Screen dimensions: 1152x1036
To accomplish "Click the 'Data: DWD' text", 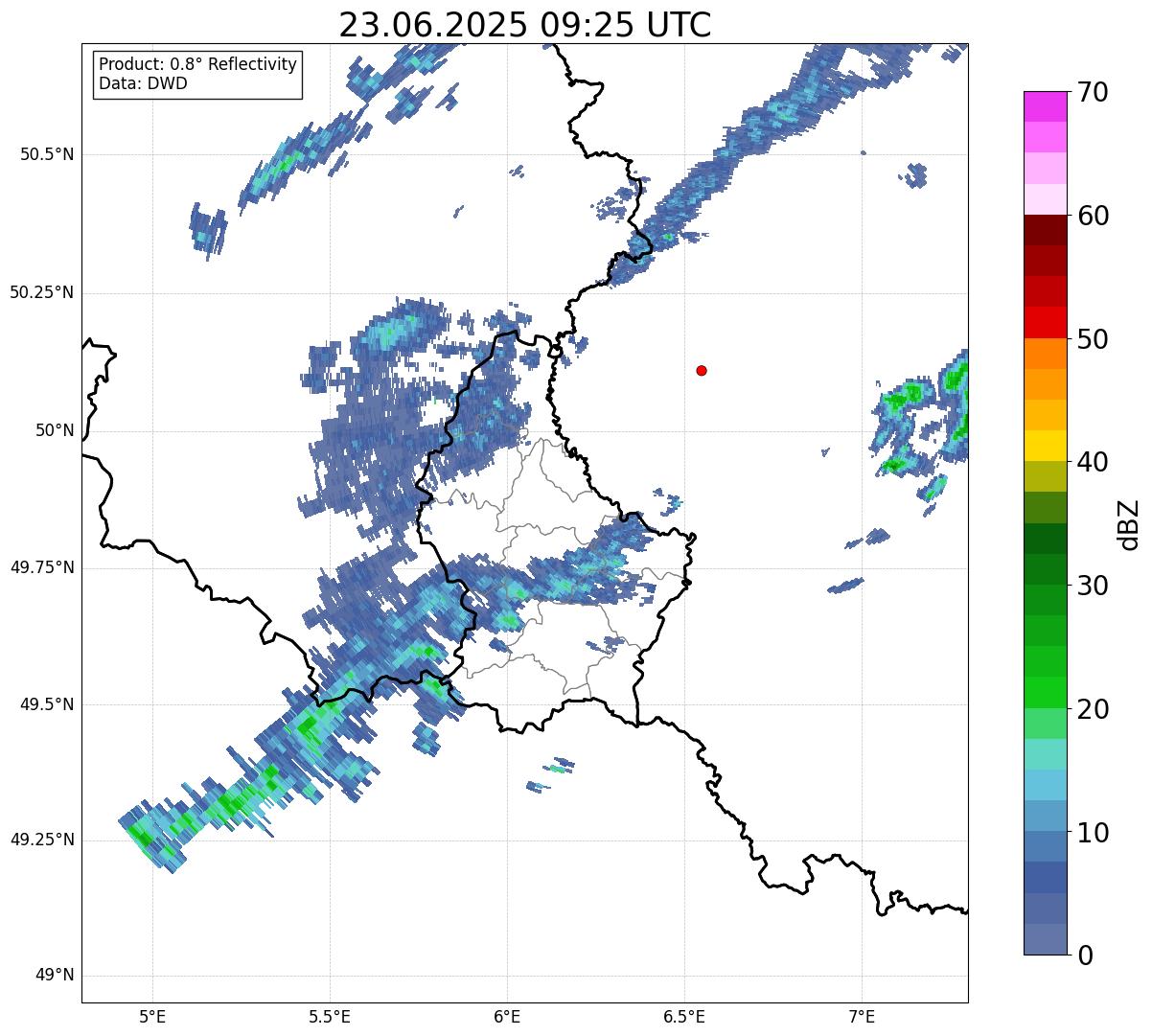I will (144, 83).
